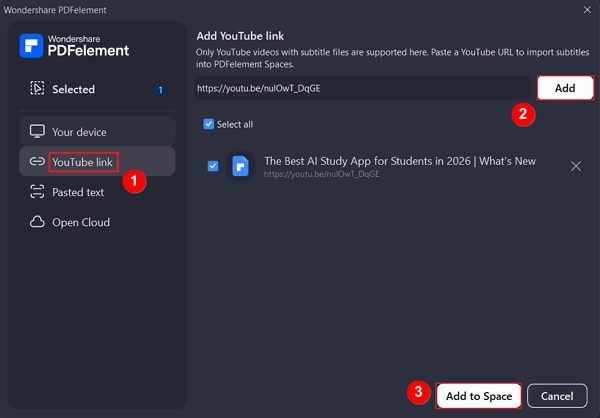This screenshot has width=600, height=418.
Task: Click the blue document icon of the video
Action: (x=240, y=166)
